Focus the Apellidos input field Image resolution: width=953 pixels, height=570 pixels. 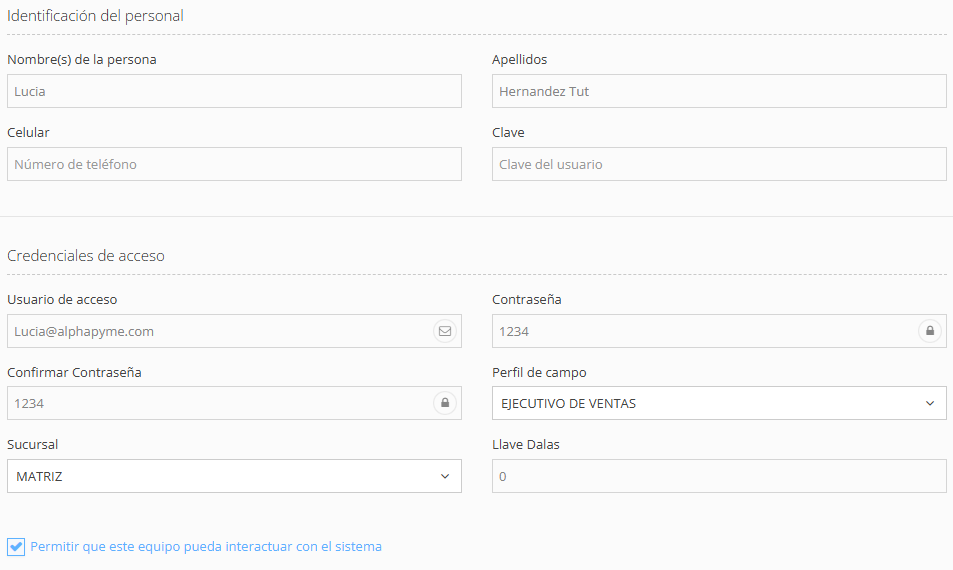click(718, 91)
